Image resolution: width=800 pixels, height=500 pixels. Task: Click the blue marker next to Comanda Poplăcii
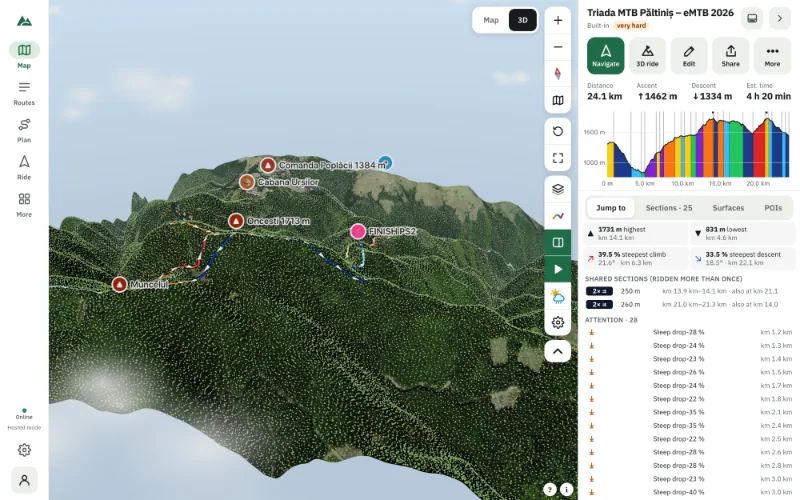(386, 163)
